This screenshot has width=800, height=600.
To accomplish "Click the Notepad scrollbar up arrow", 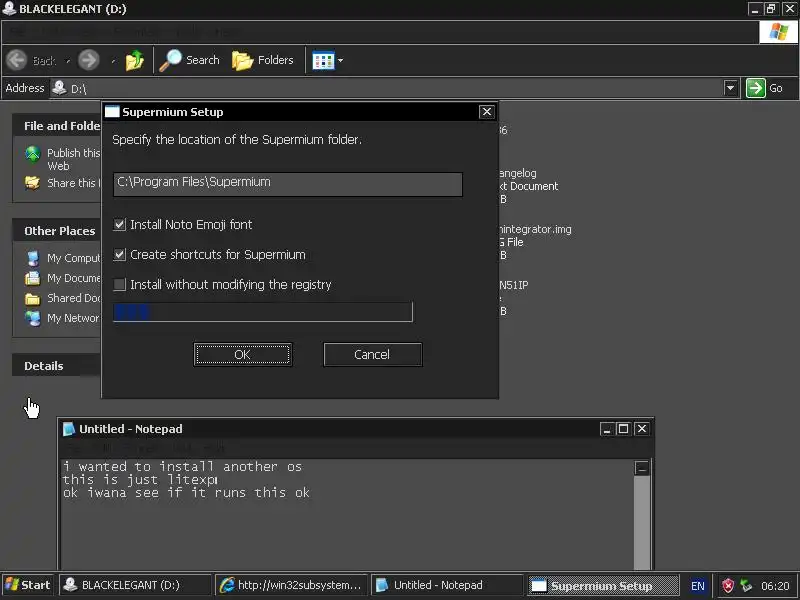I will [x=642, y=468].
